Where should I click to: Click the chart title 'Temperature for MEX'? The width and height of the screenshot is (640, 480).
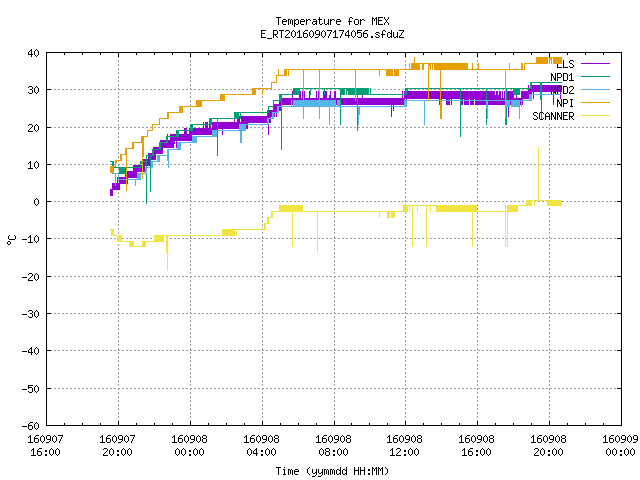click(332, 21)
